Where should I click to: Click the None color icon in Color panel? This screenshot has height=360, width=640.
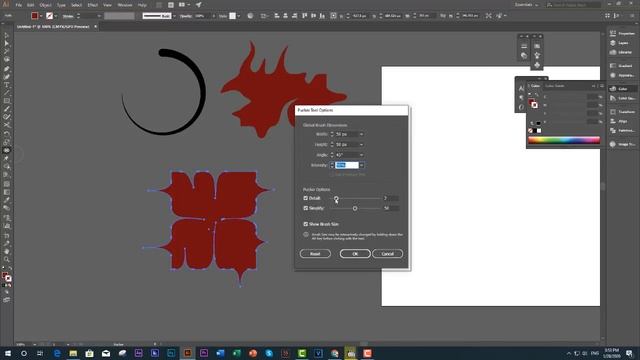tap(530, 131)
